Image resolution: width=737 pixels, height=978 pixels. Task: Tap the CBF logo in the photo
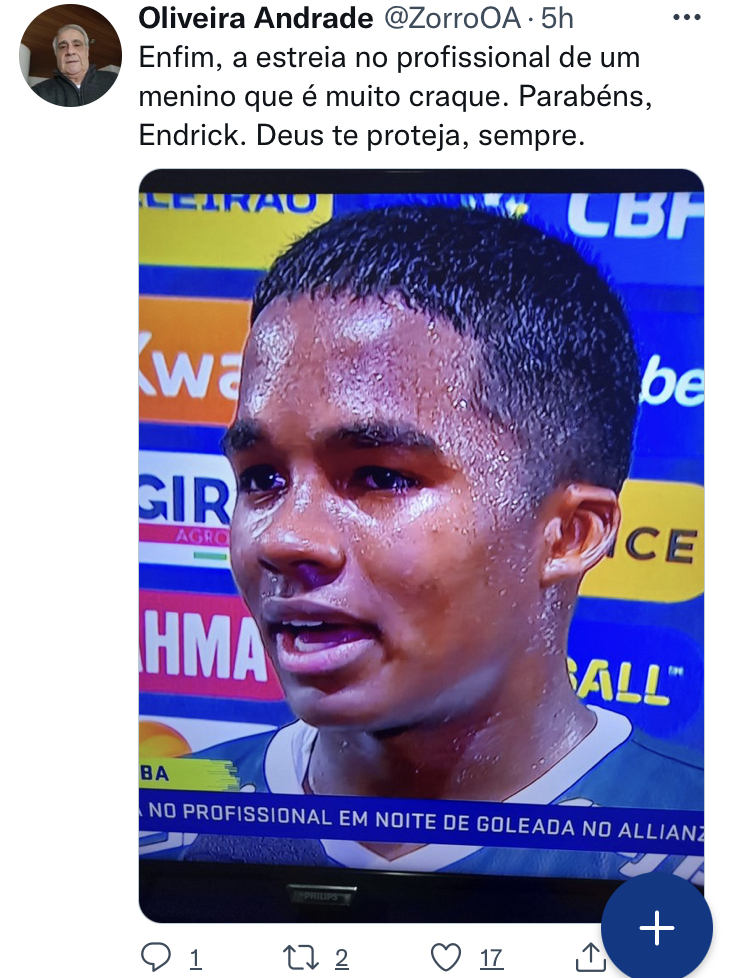coord(633,215)
